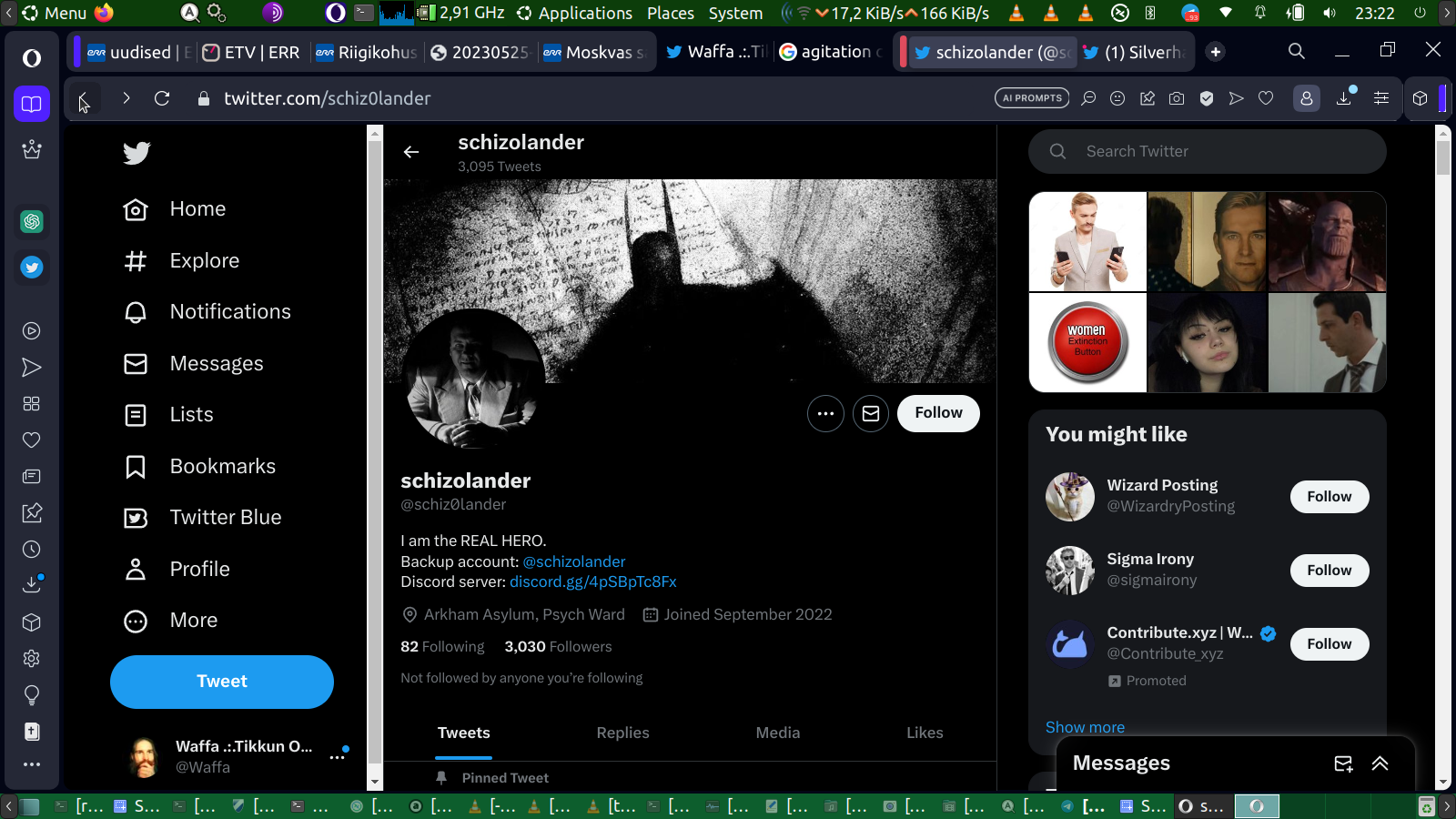1456x819 pixels.
Task: Send schizolander a direct message via envelope icon
Action: coord(871,413)
